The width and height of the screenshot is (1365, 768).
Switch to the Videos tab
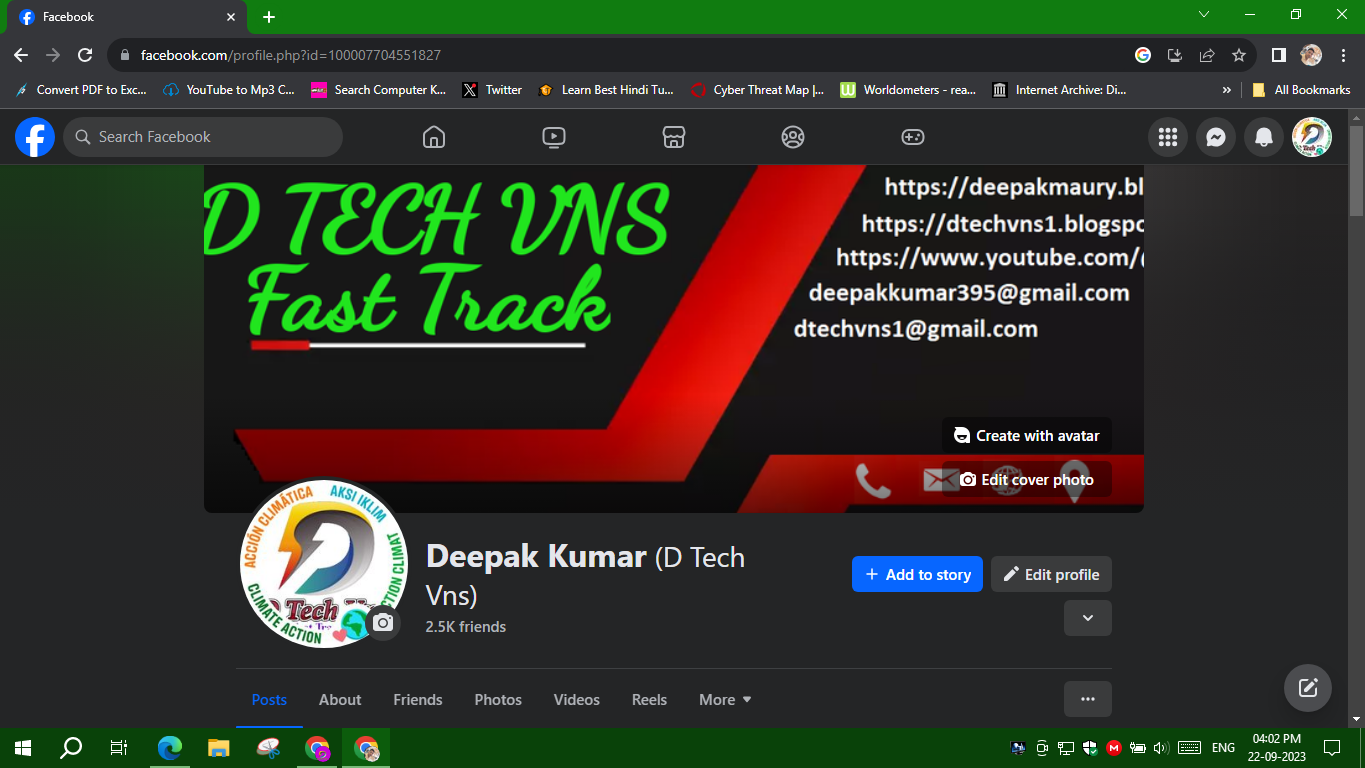coord(577,700)
